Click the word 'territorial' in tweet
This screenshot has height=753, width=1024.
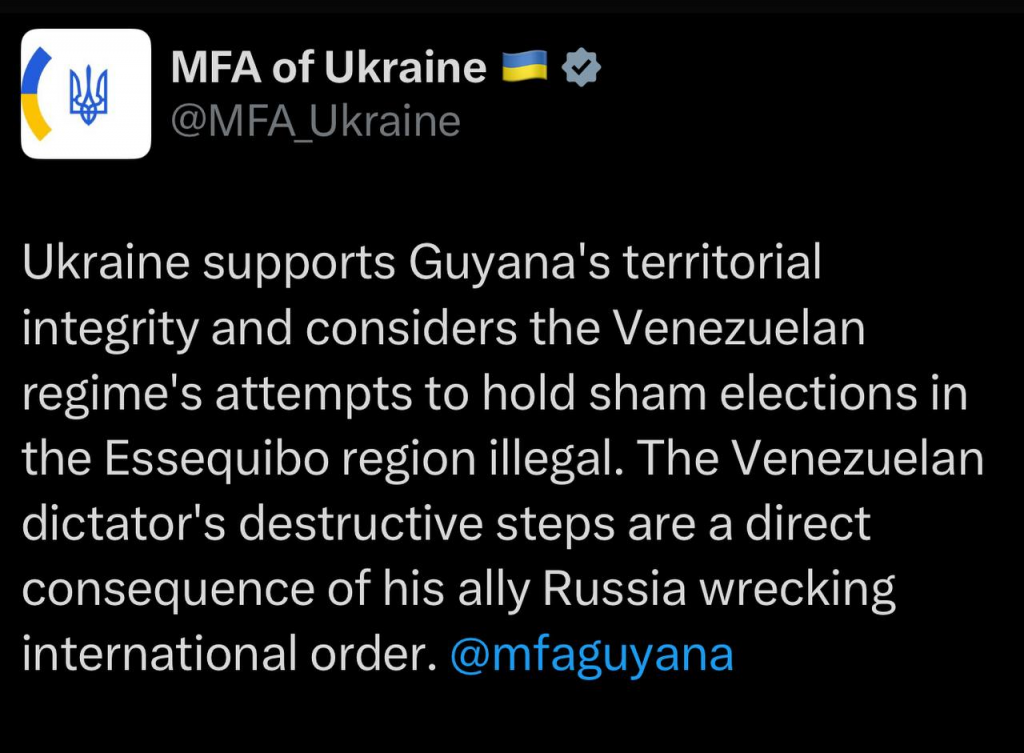click(722, 262)
